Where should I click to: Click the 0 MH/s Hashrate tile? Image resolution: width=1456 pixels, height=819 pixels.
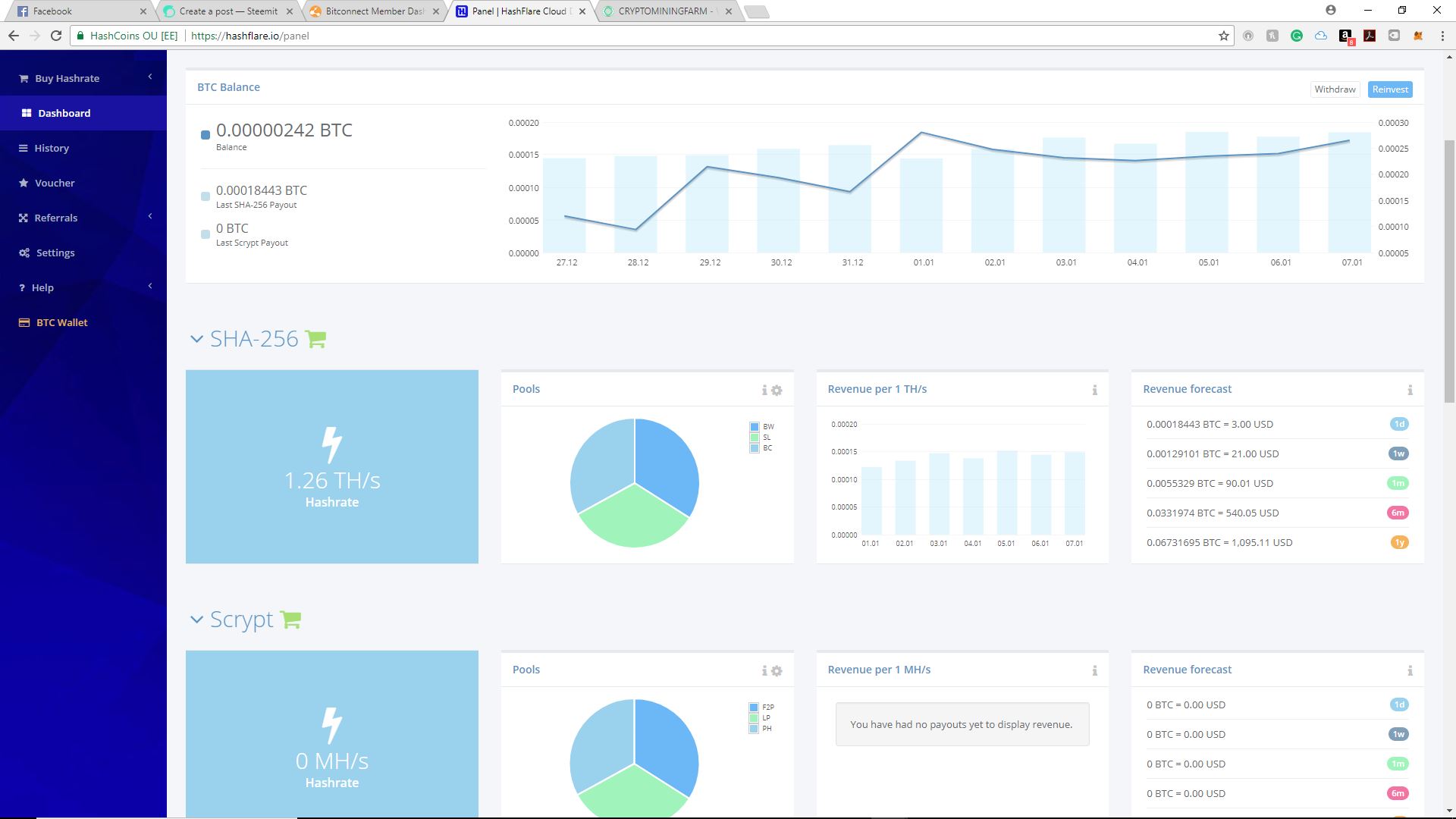[332, 733]
